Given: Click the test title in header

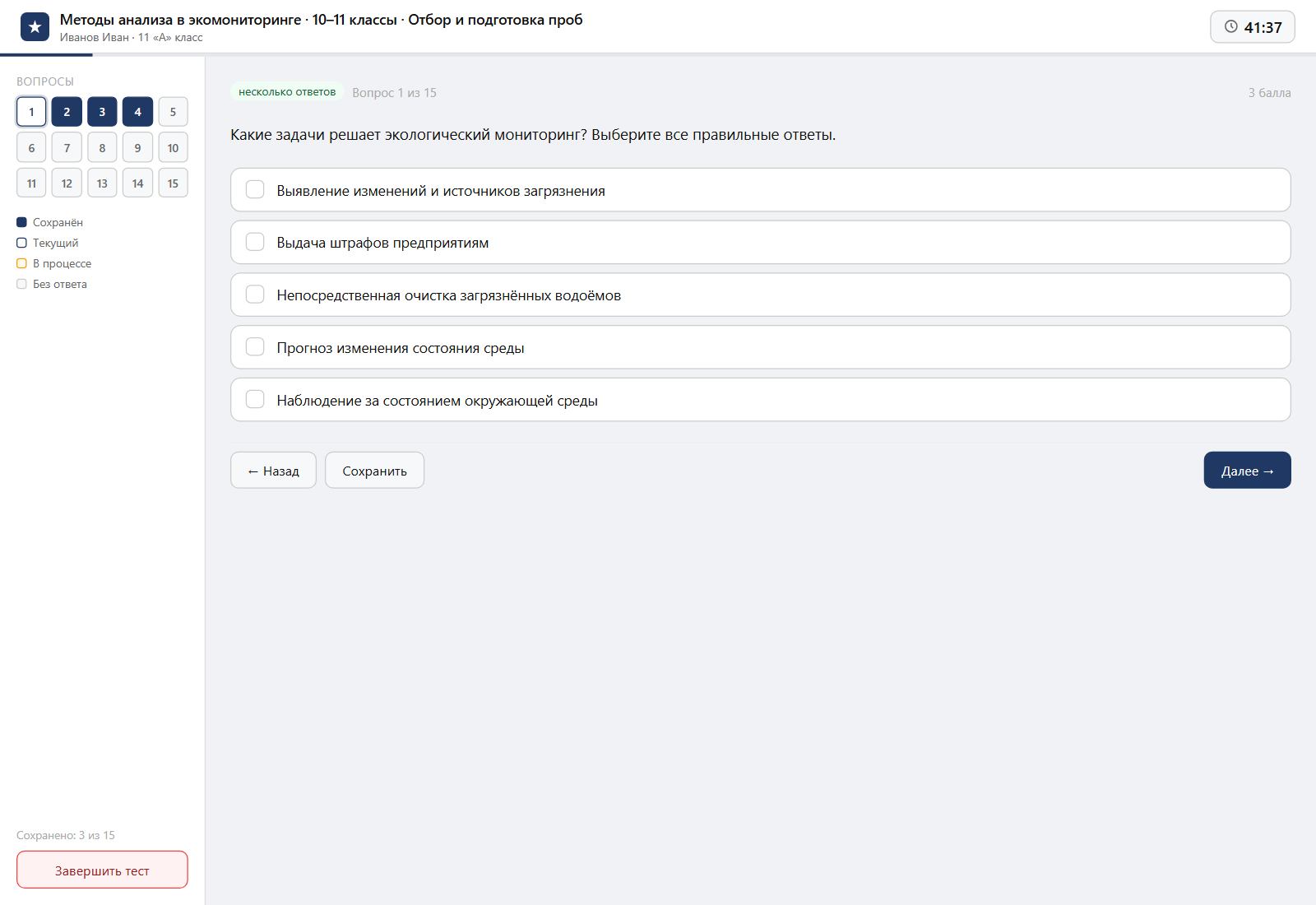Looking at the screenshot, I should click(321, 20).
